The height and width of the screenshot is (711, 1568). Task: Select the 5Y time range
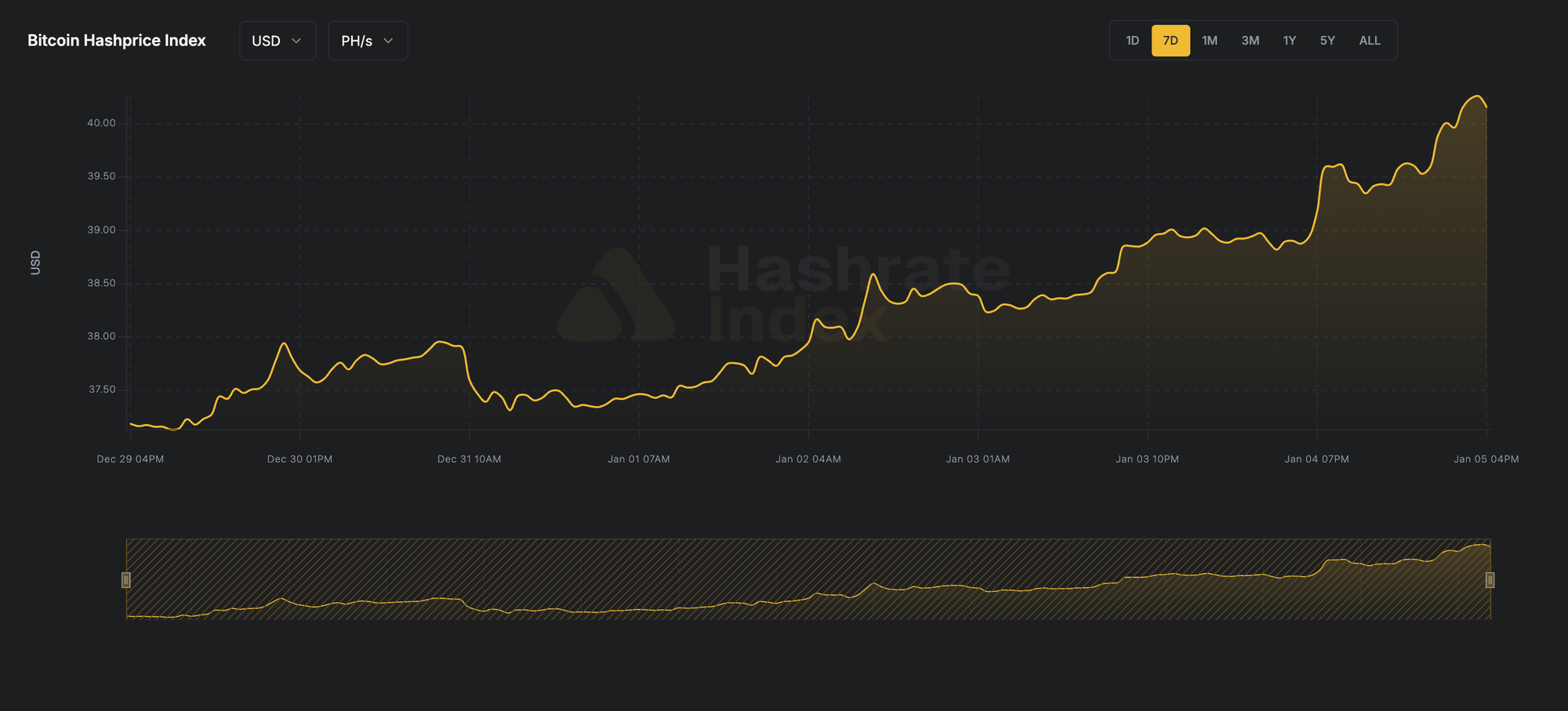[x=1327, y=40]
